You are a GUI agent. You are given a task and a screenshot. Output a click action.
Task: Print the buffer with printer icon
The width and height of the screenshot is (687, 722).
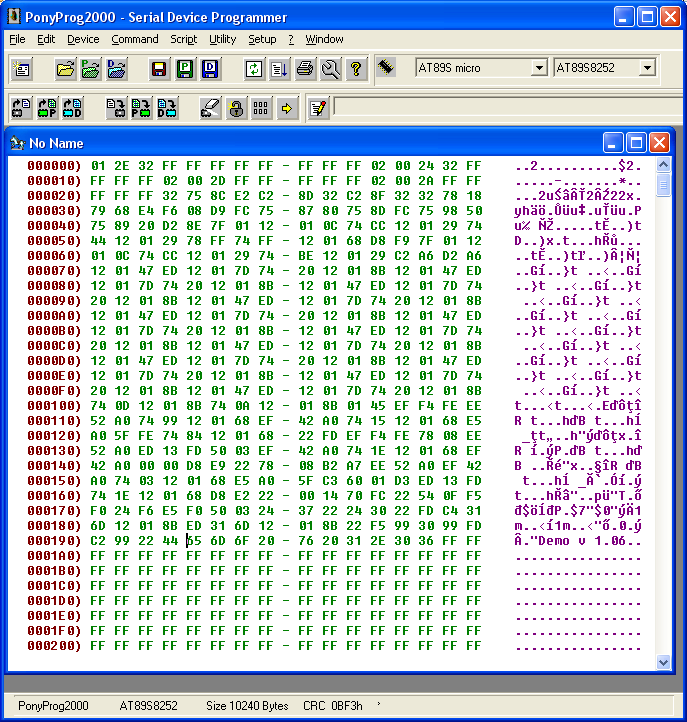pyautogui.click(x=305, y=69)
